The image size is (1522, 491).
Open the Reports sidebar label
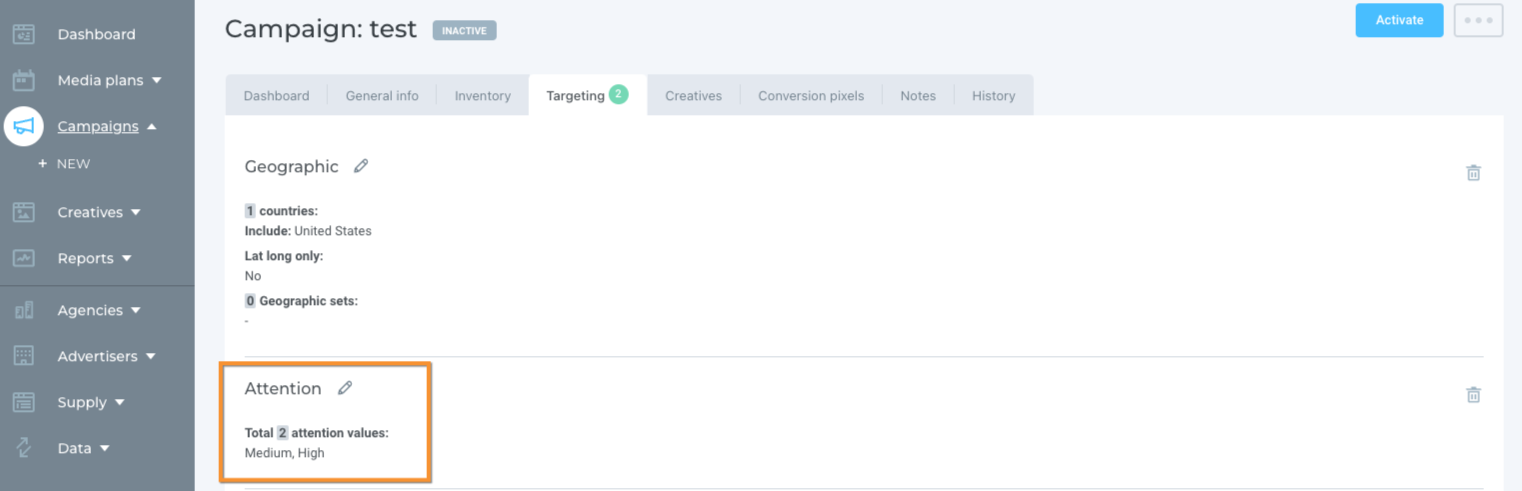85,258
